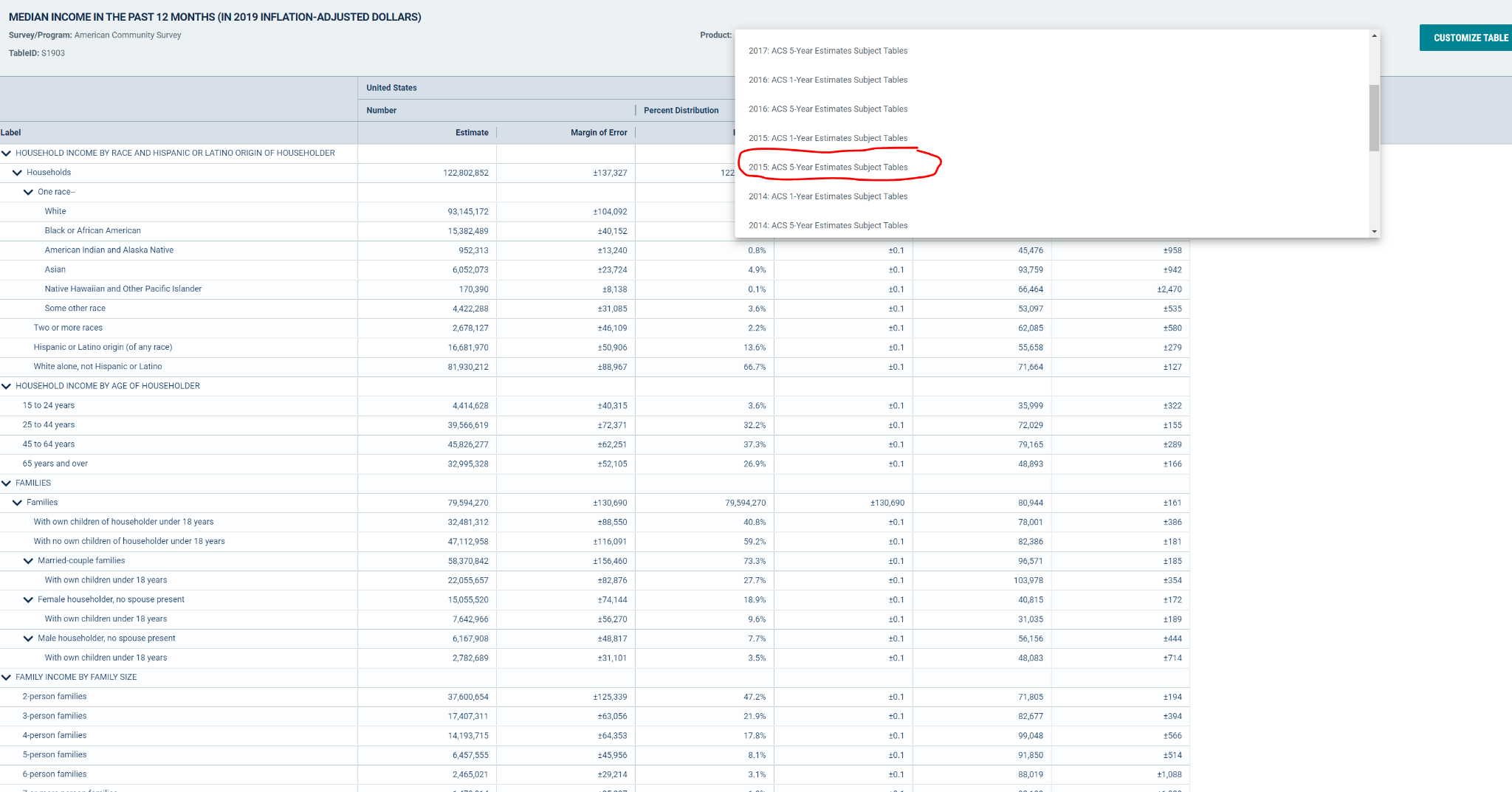Click the 5-person families row label
The image size is (1512, 792).
point(54,755)
